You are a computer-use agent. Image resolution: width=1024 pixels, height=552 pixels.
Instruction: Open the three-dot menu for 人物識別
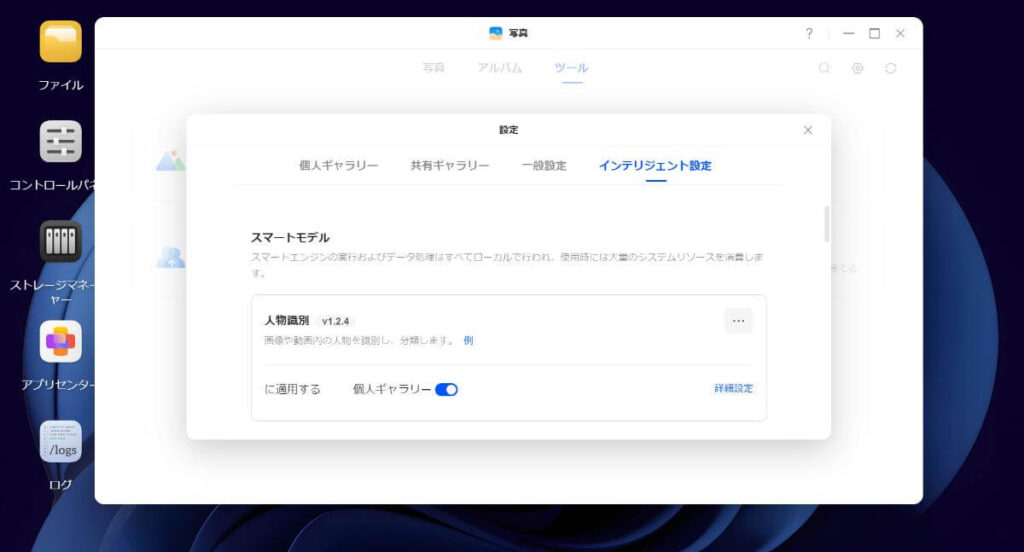pos(738,321)
